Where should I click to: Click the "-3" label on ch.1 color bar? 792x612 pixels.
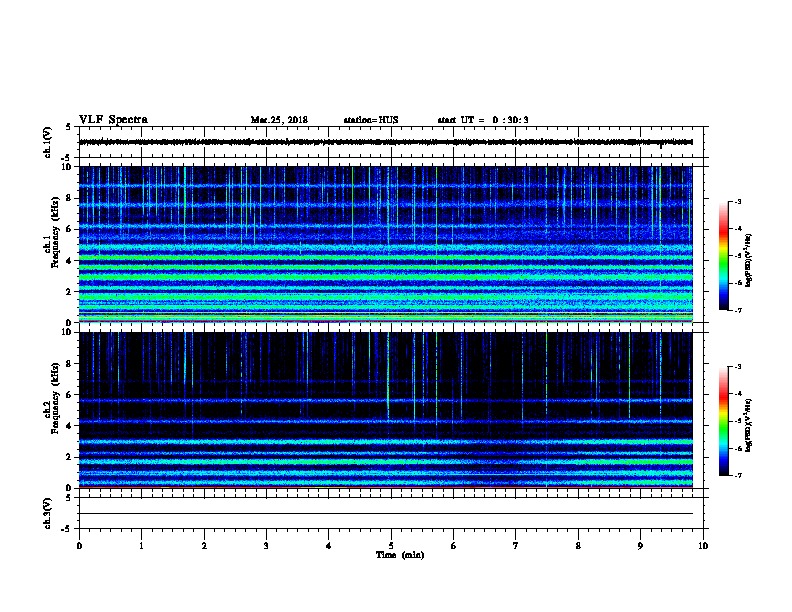(x=738, y=202)
